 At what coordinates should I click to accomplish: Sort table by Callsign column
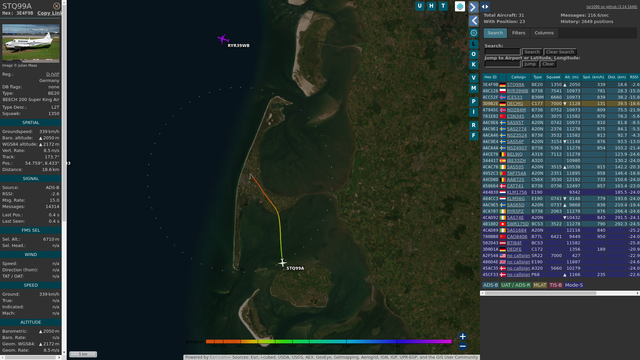518,77
